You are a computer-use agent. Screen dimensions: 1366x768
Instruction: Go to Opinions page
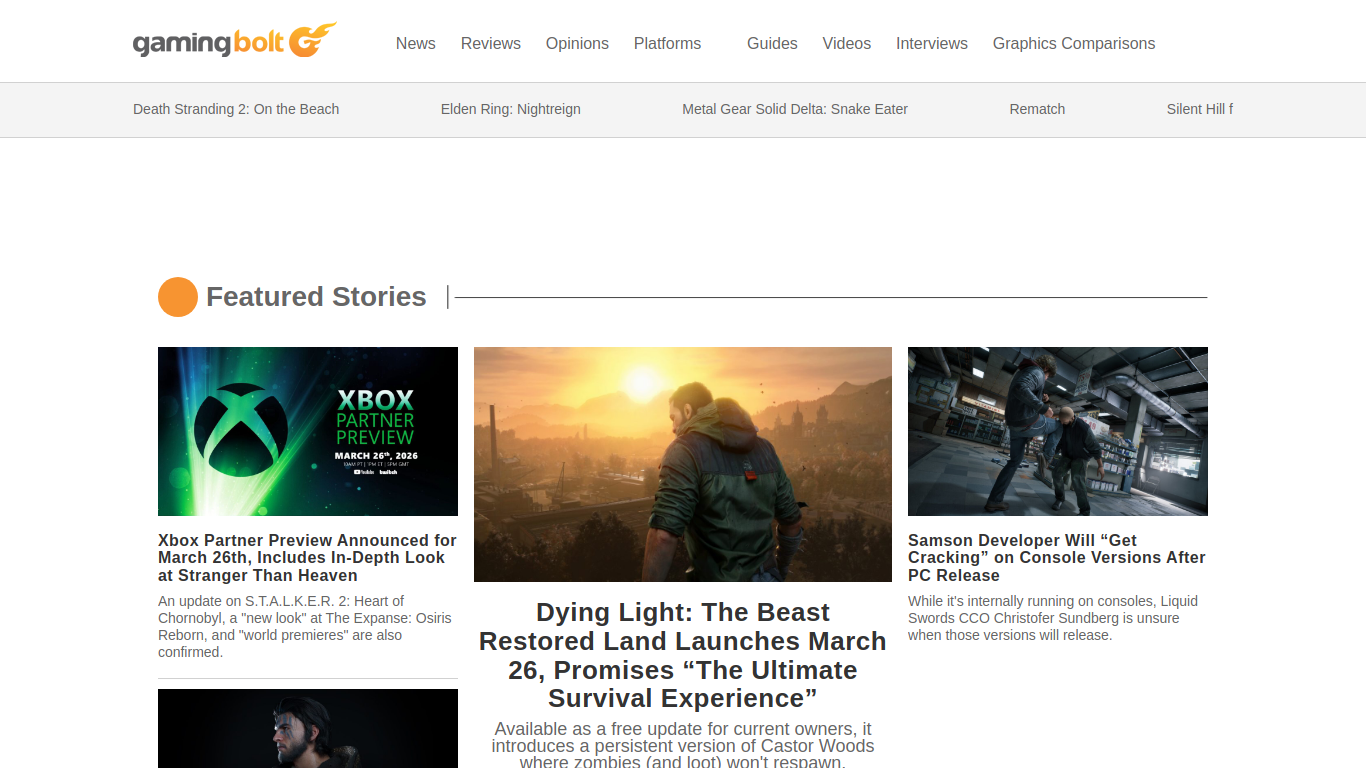coord(577,44)
